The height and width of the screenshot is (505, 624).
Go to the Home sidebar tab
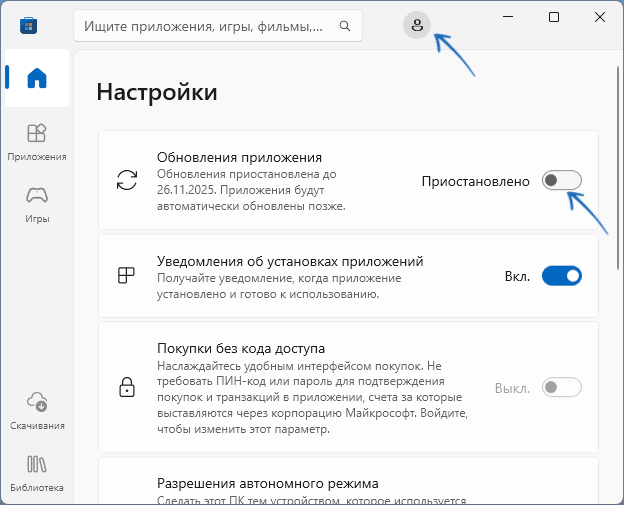[x=37, y=78]
